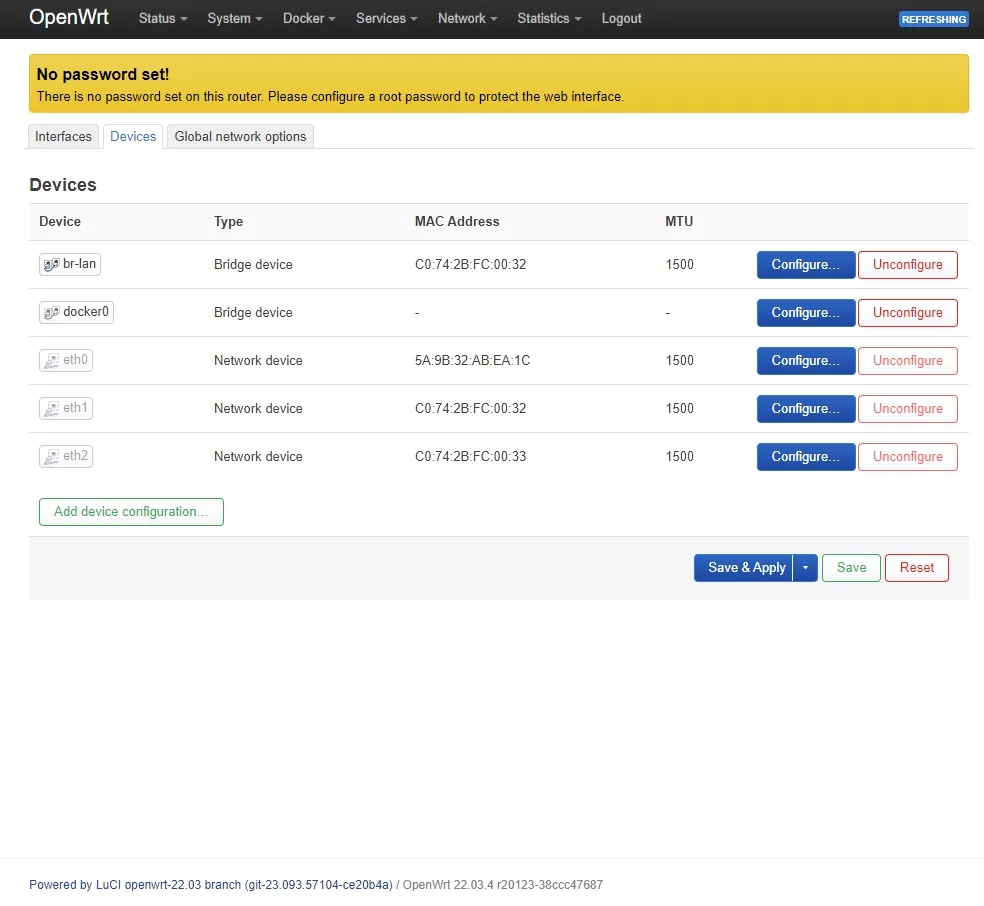
Task: Unconfigure the docker0 device
Action: 907,312
